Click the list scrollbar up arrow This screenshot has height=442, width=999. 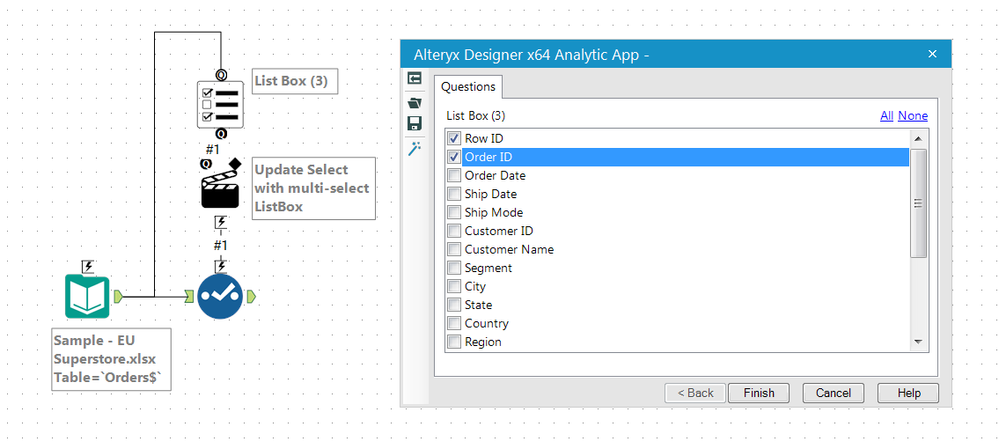[x=918, y=138]
